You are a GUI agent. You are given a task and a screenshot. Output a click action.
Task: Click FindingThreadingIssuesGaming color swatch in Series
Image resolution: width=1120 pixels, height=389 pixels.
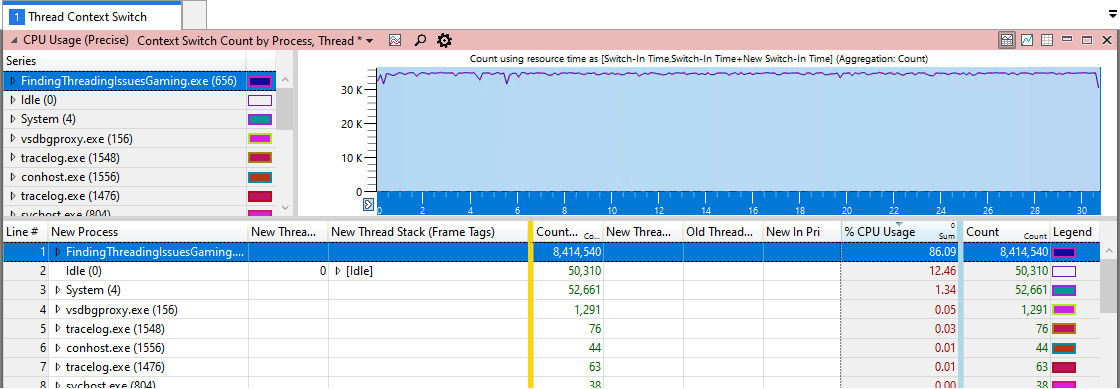click(260, 81)
